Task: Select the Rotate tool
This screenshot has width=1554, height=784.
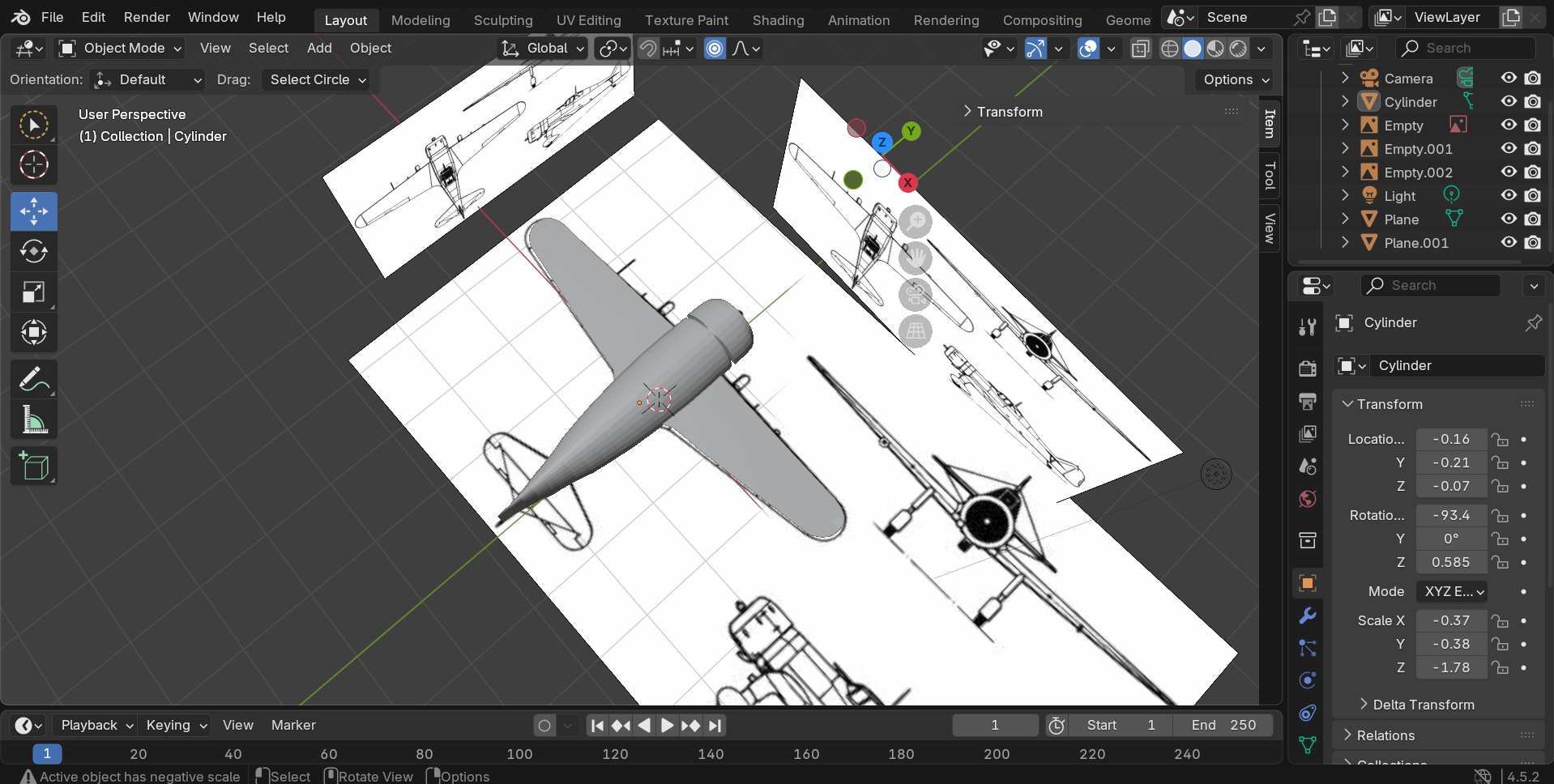Action: pos(34,251)
